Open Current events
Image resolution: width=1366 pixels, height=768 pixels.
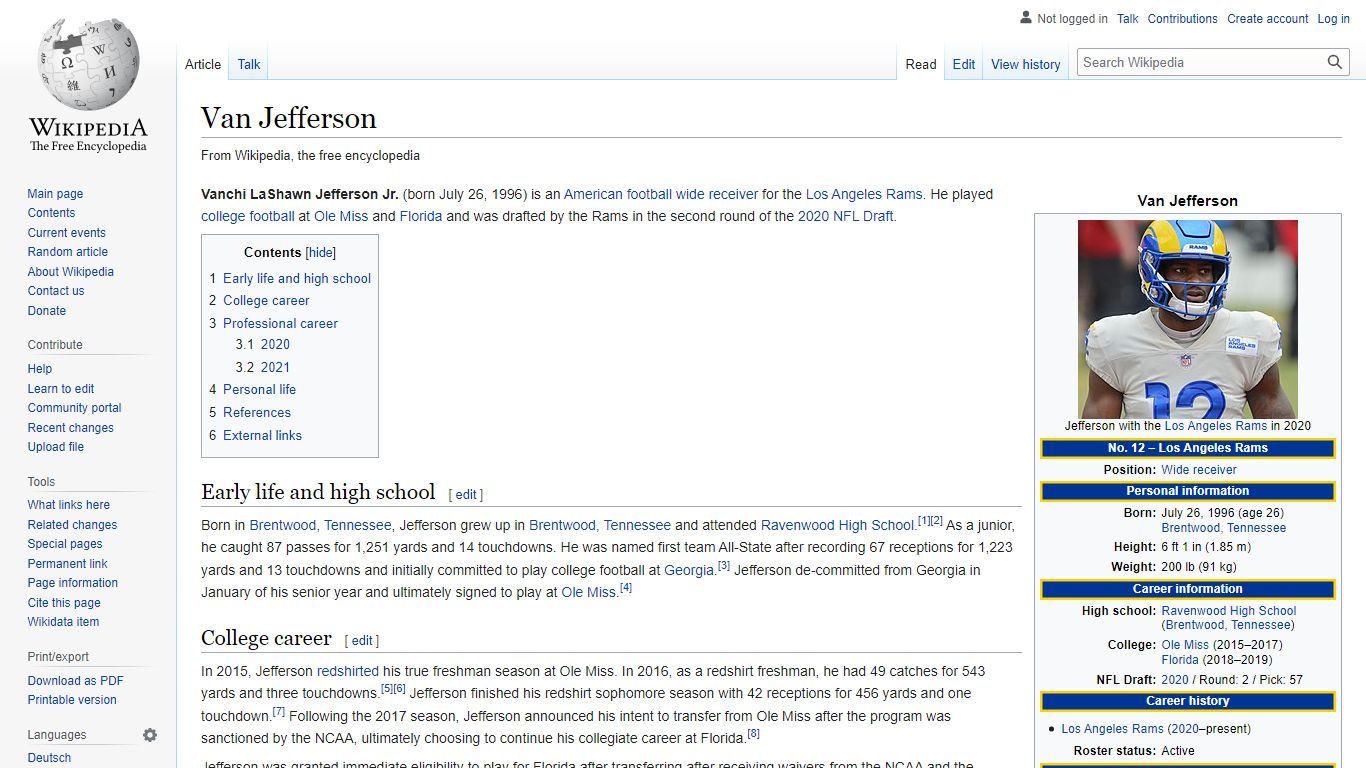click(66, 233)
